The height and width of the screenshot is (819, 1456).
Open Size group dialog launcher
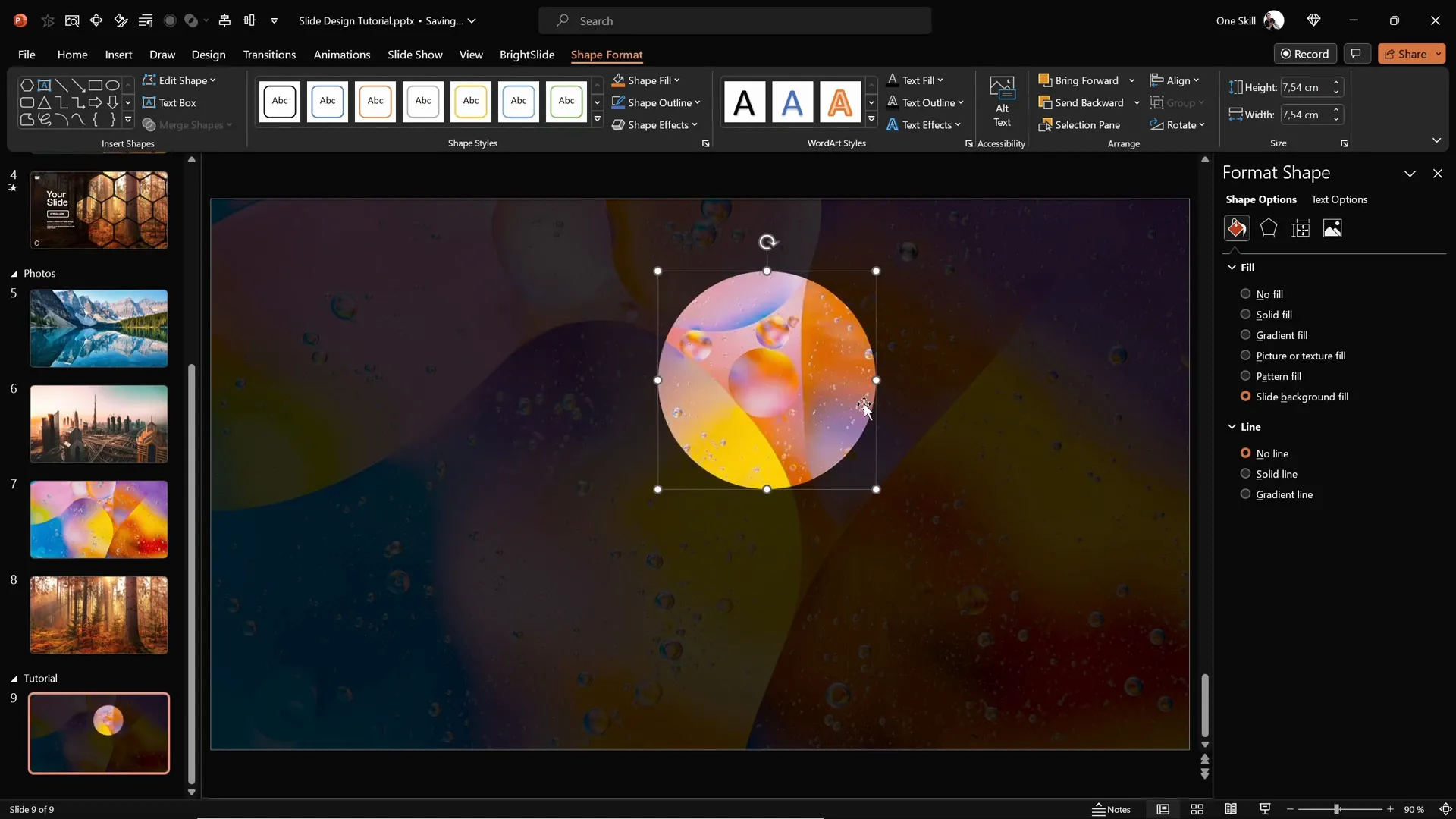[x=1344, y=143]
